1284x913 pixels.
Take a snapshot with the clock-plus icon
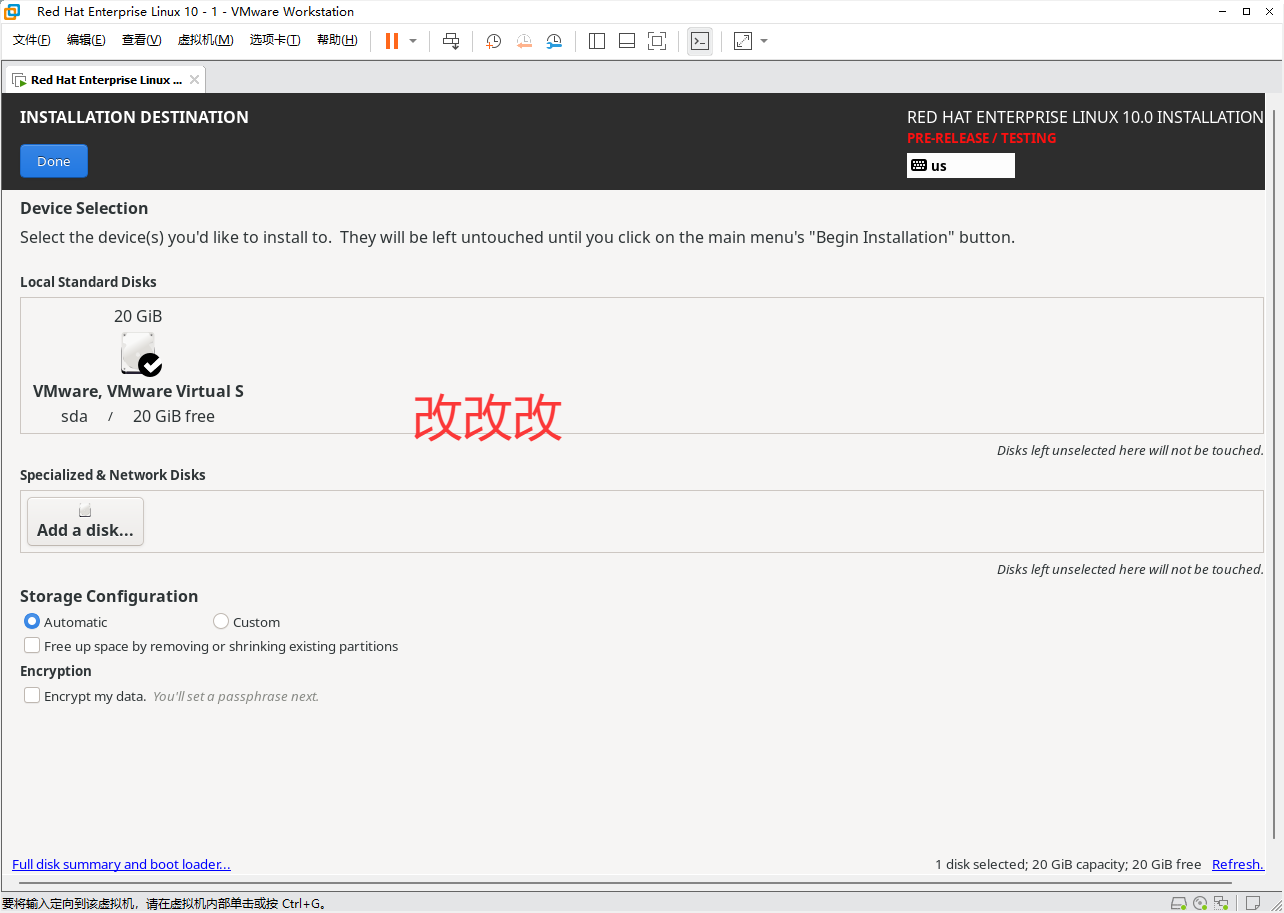click(494, 41)
